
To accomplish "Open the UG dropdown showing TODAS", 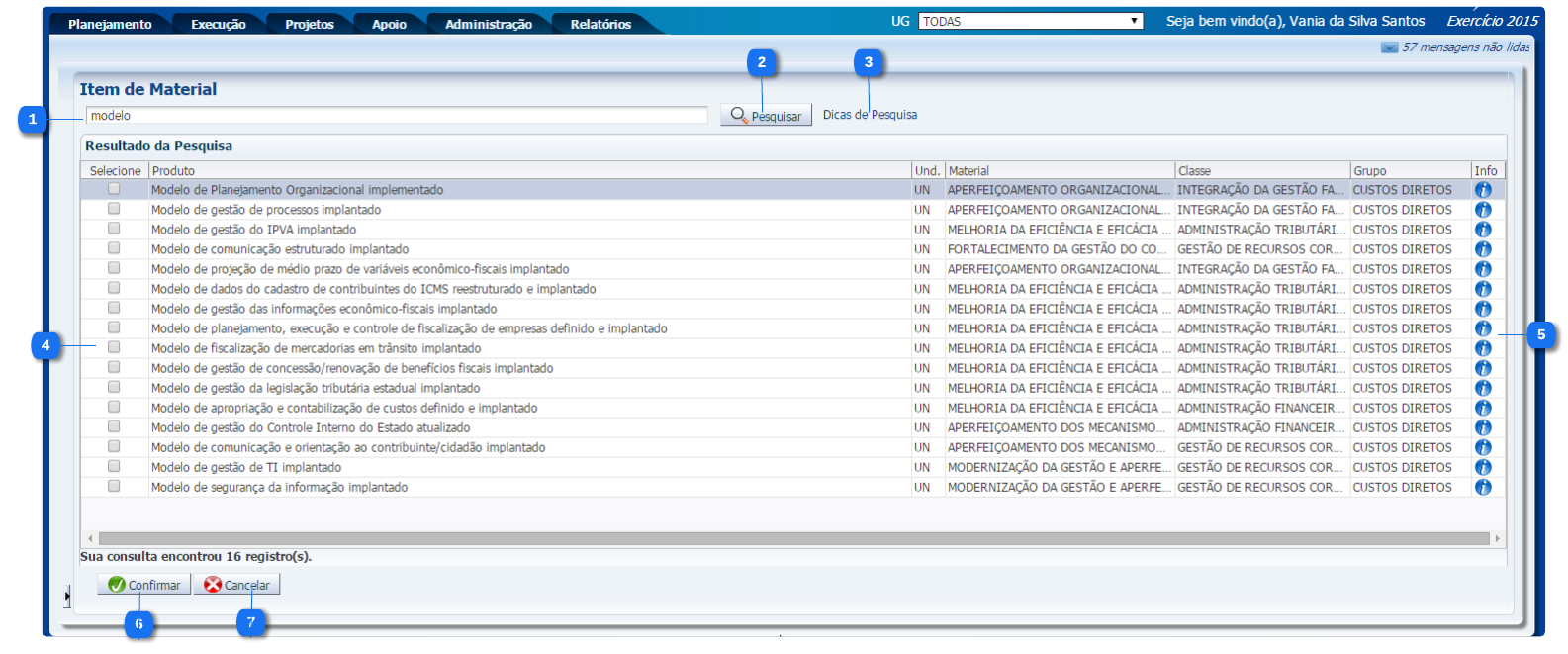I will click(x=1030, y=21).
